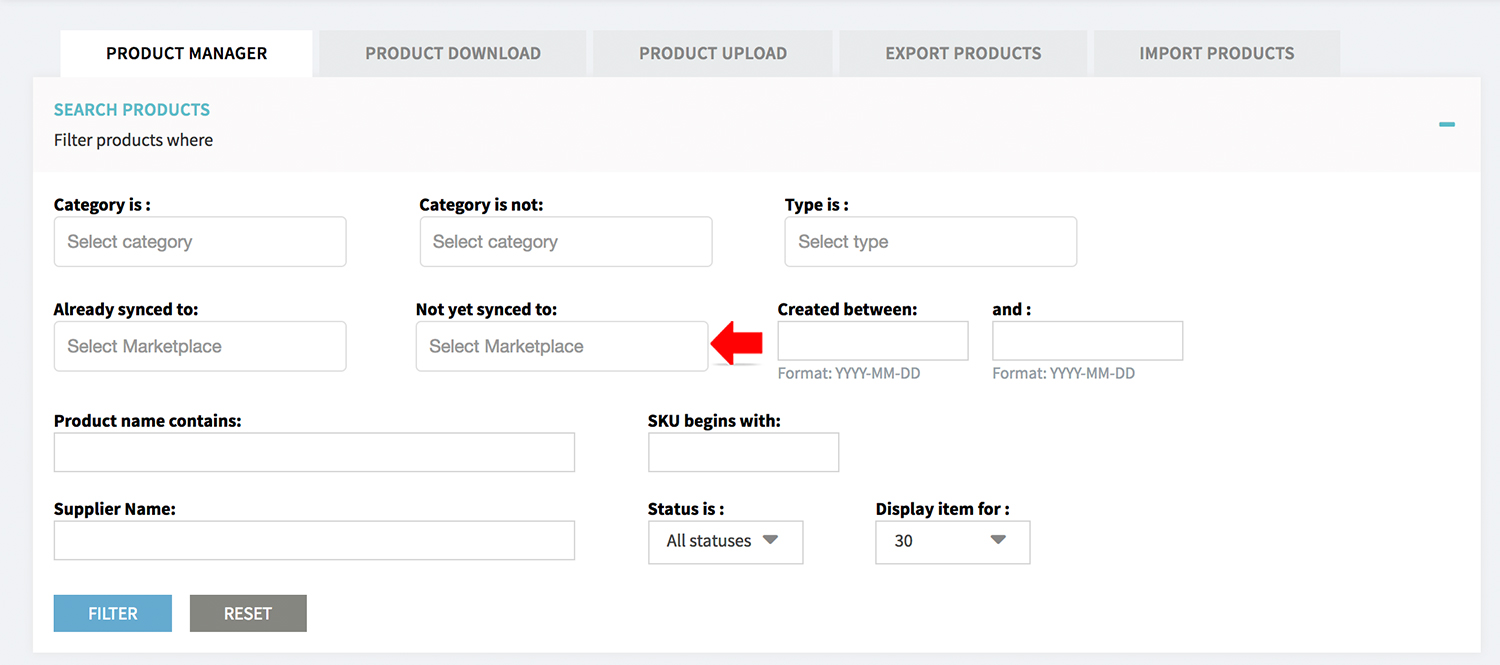The width and height of the screenshot is (1500, 665).
Task: Open the 'Category is not' select category field
Action: (x=566, y=242)
